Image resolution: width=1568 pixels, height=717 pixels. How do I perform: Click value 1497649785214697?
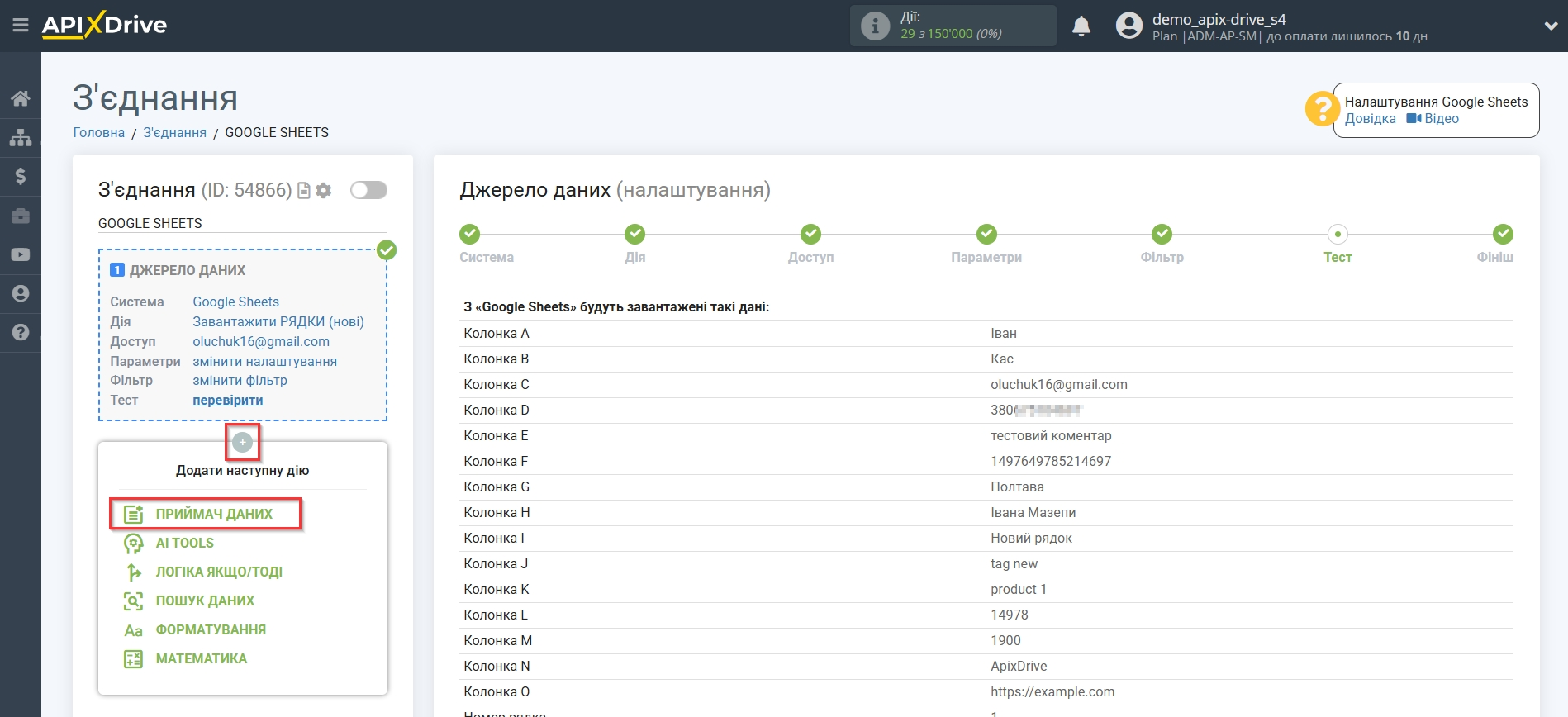point(1051,461)
